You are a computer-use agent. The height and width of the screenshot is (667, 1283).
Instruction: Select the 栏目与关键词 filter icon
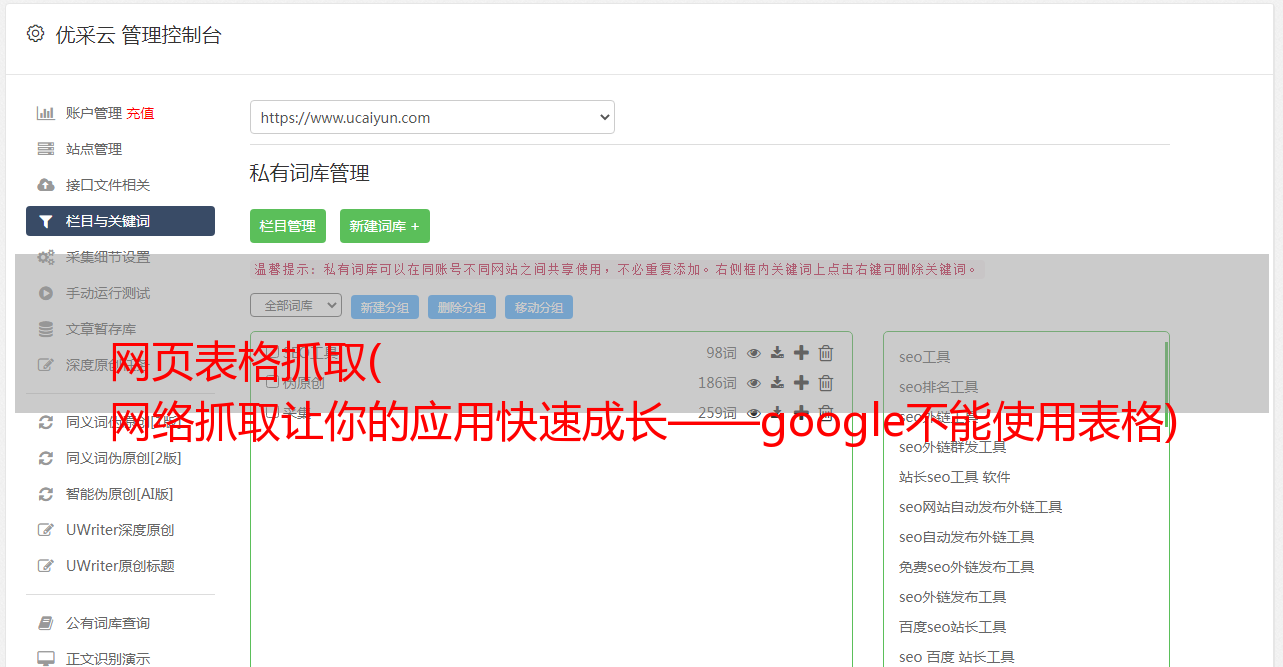[45, 221]
